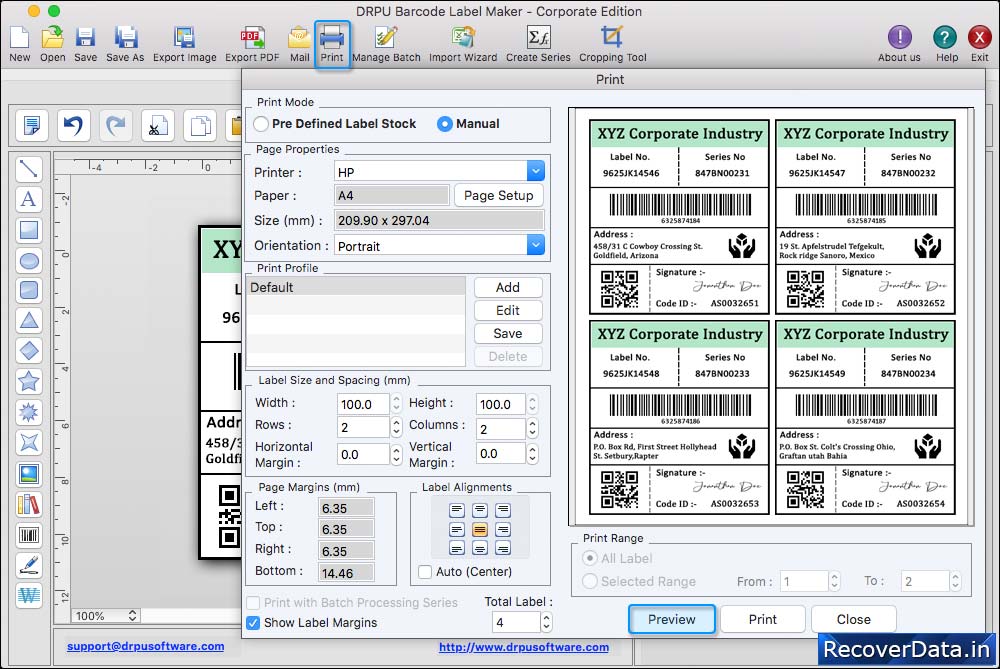Open the canvas zoom 100% selector
Viewport: 1000px width, 669px height.
105,615
